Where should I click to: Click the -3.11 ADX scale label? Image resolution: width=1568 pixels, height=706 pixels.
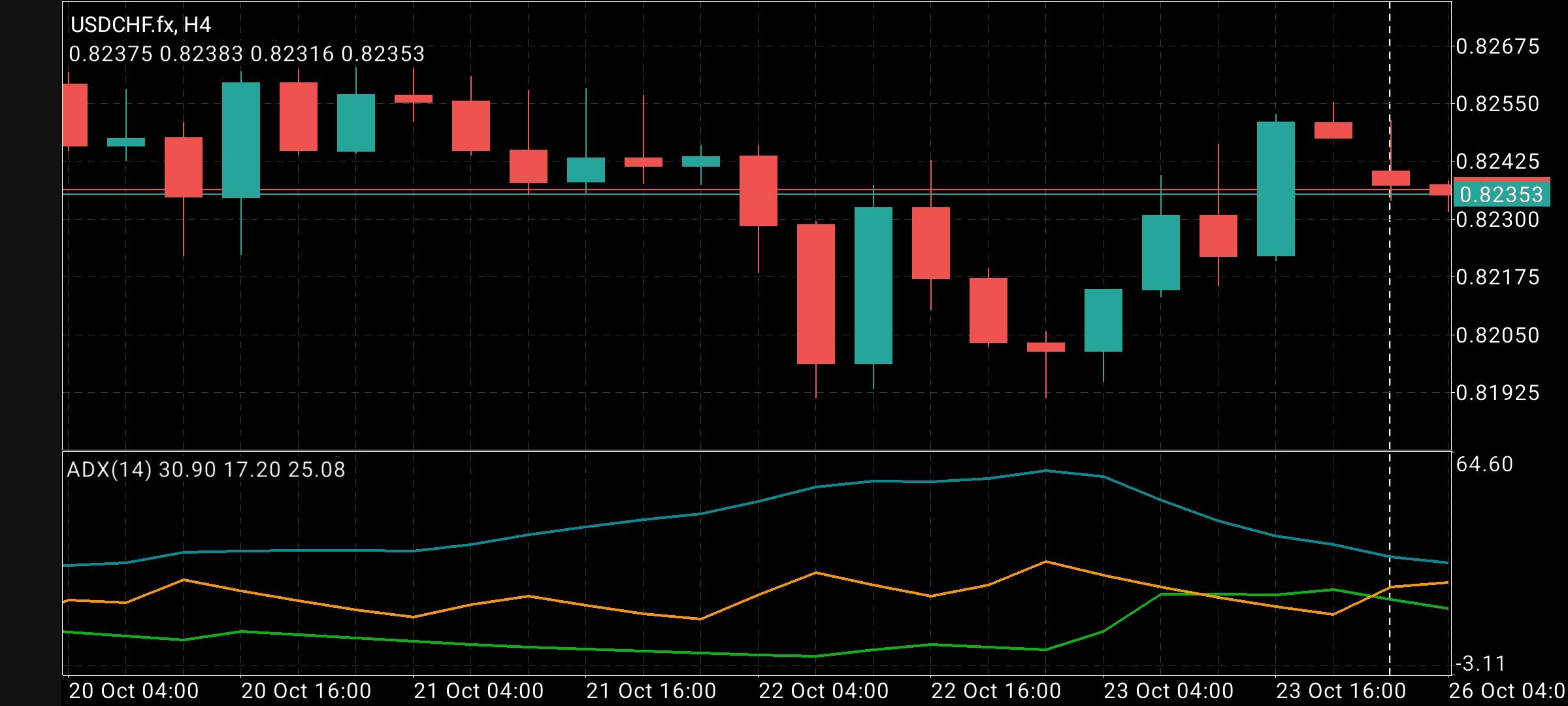(x=1480, y=664)
